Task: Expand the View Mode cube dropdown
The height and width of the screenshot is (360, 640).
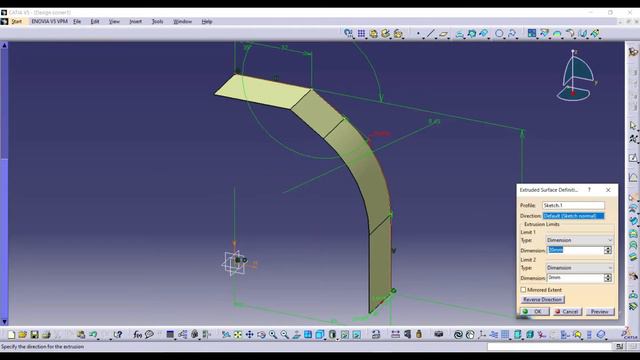Action: click(320, 335)
